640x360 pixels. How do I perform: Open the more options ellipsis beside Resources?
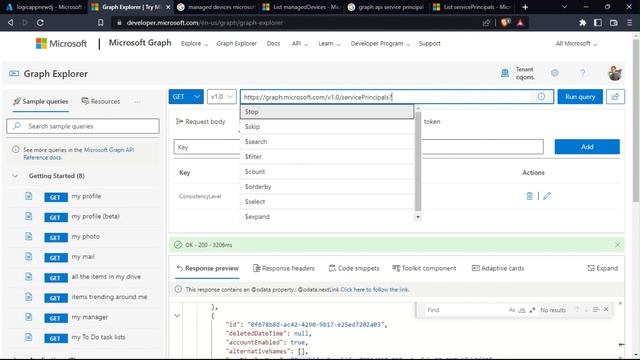coord(137,101)
